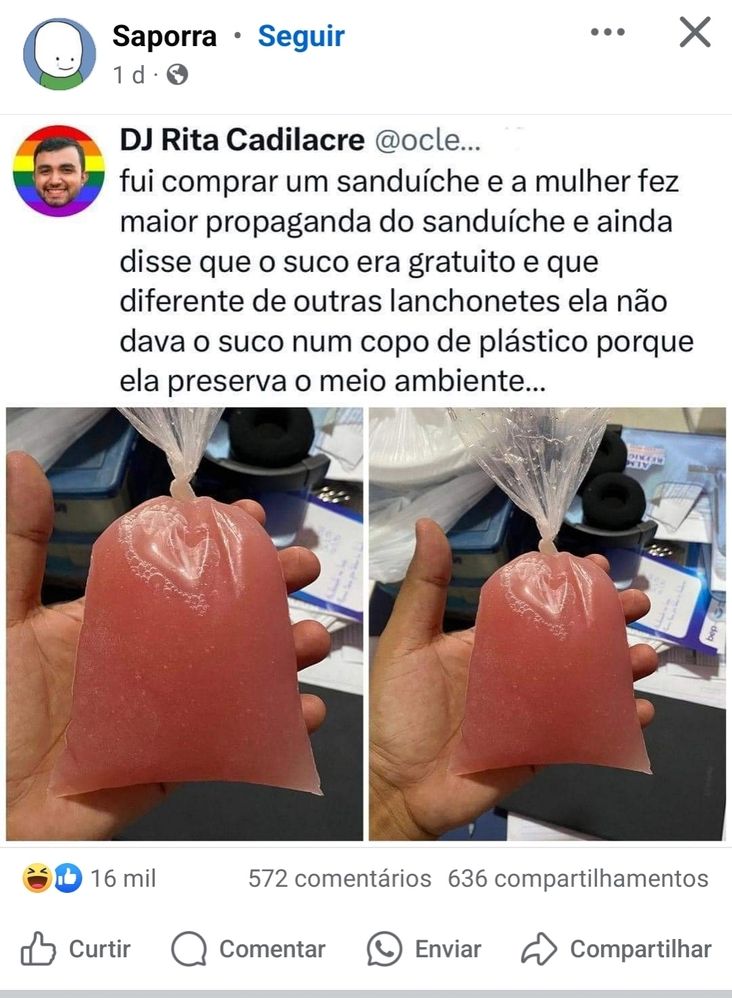Click the 1 d post timestamp
The height and width of the screenshot is (1000, 732).
point(129,75)
